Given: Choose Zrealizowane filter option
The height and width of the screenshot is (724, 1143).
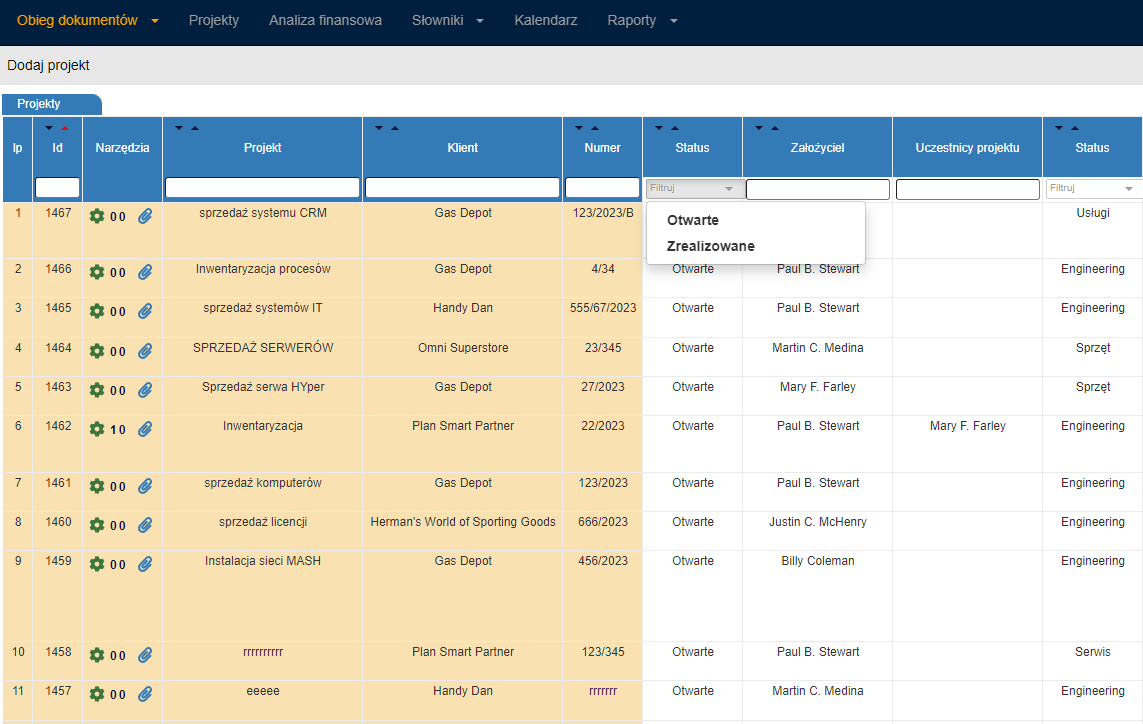Looking at the screenshot, I should click(x=711, y=246).
